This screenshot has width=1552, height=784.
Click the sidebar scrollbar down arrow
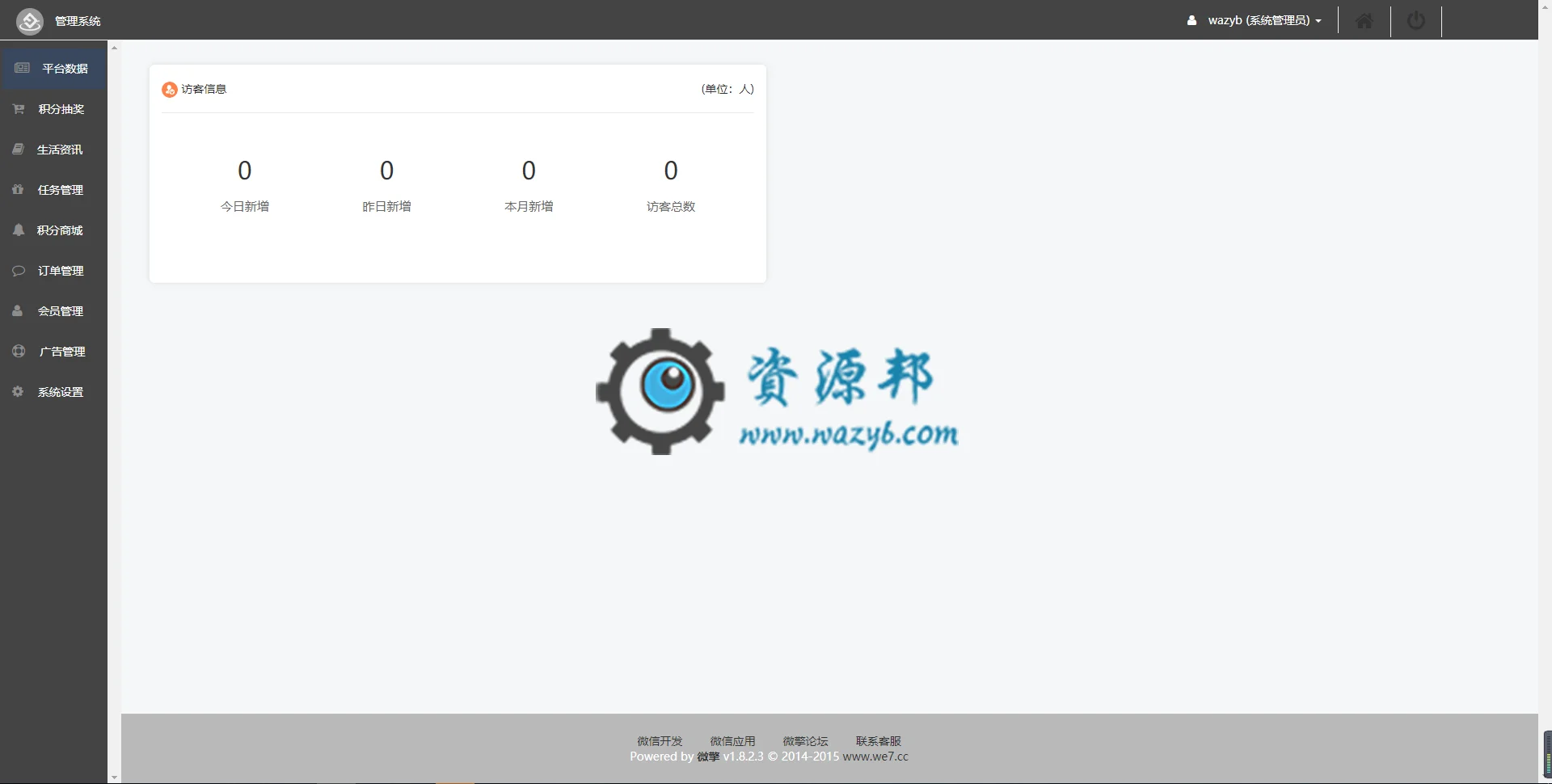coord(114,777)
